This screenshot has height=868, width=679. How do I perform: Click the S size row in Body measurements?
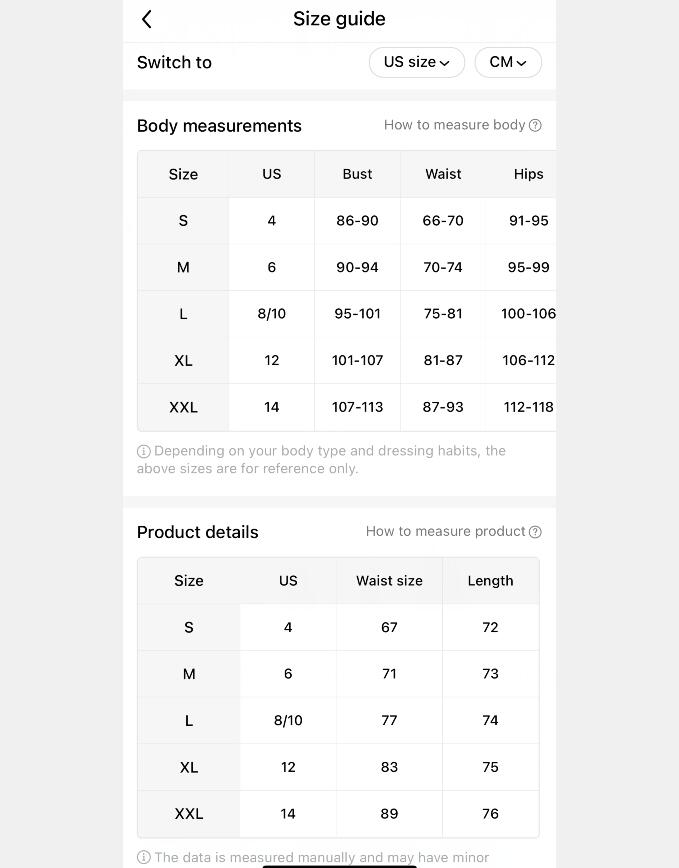tap(183, 221)
